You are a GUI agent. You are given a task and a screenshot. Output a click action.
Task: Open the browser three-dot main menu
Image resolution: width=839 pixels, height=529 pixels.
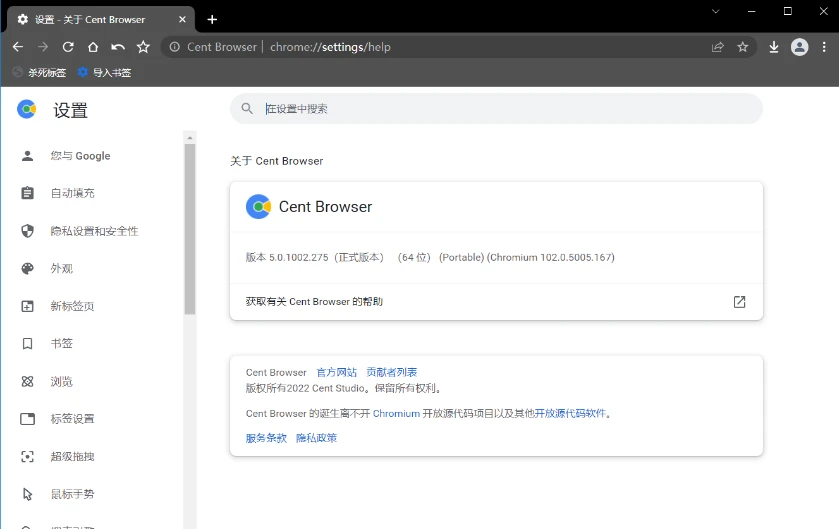pyautogui.click(x=824, y=47)
